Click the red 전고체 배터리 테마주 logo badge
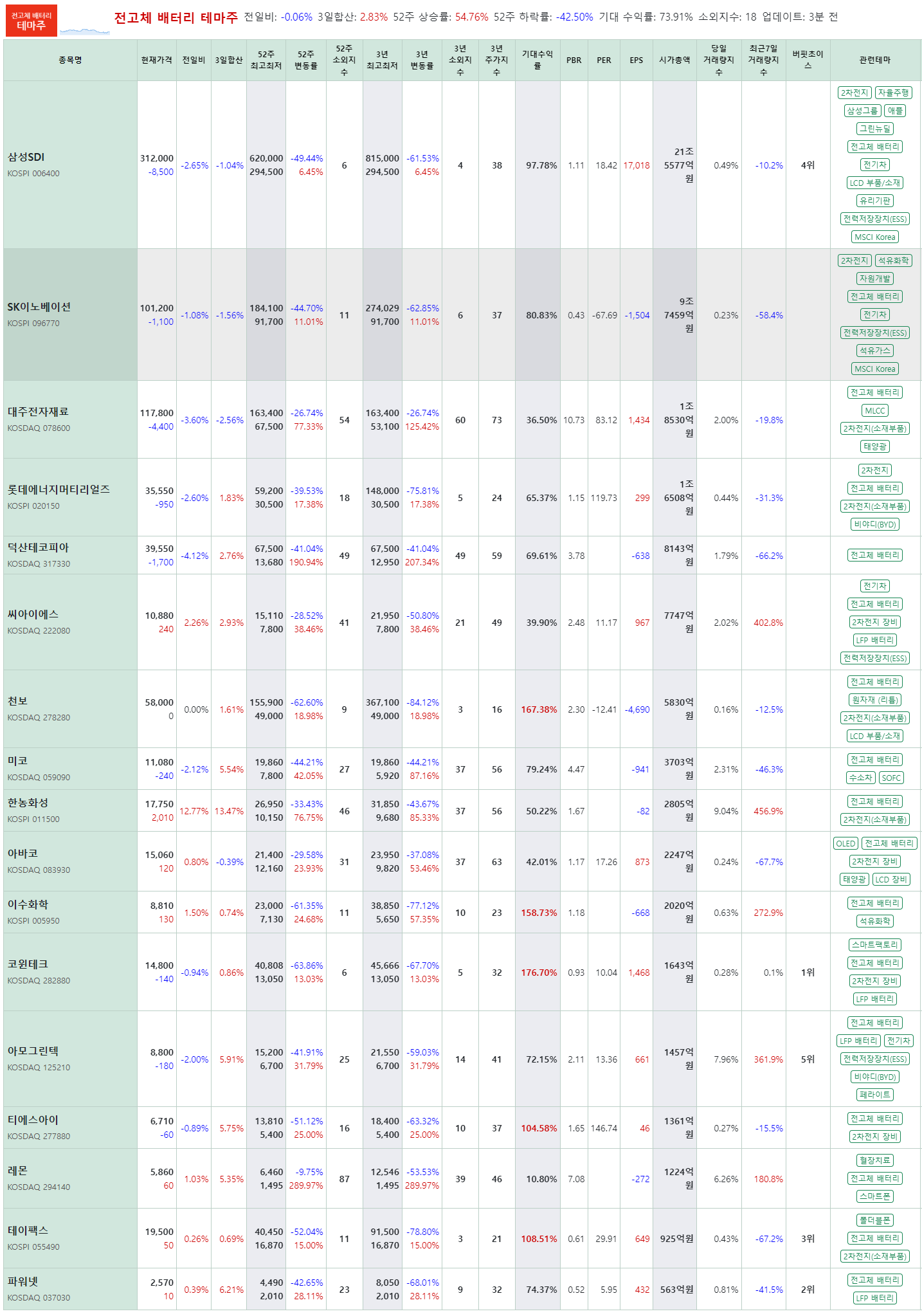The image size is (922, 1316). pos(32,21)
